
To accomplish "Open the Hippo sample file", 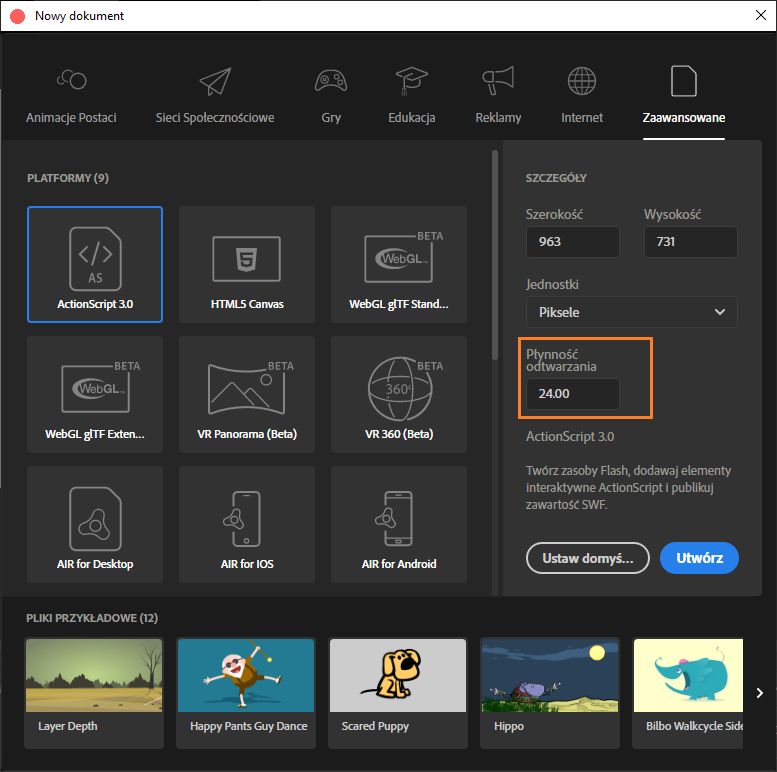I will (550, 693).
